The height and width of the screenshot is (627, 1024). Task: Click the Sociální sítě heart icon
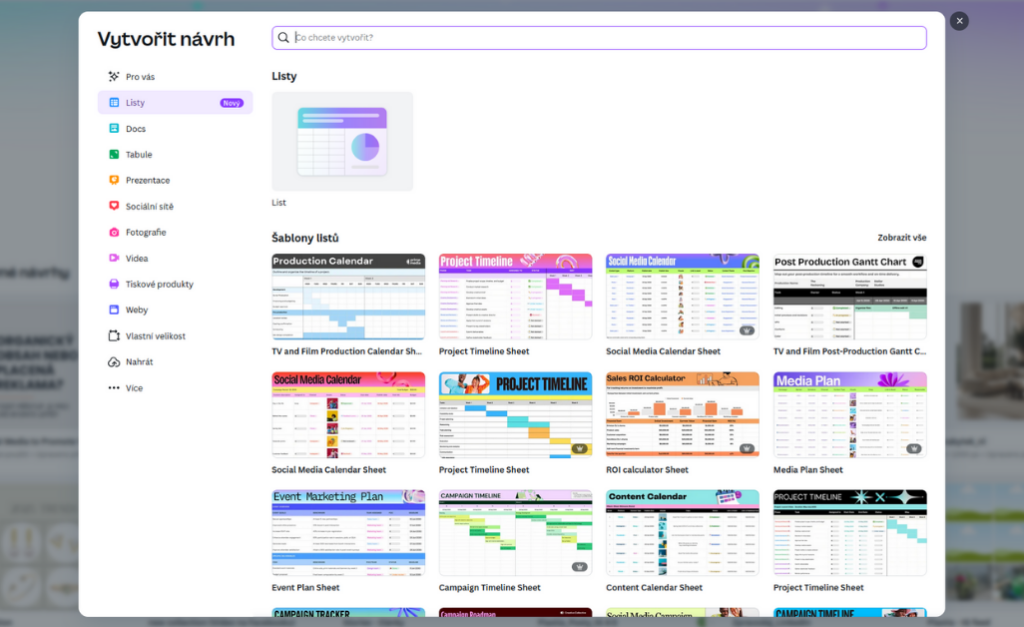114,206
